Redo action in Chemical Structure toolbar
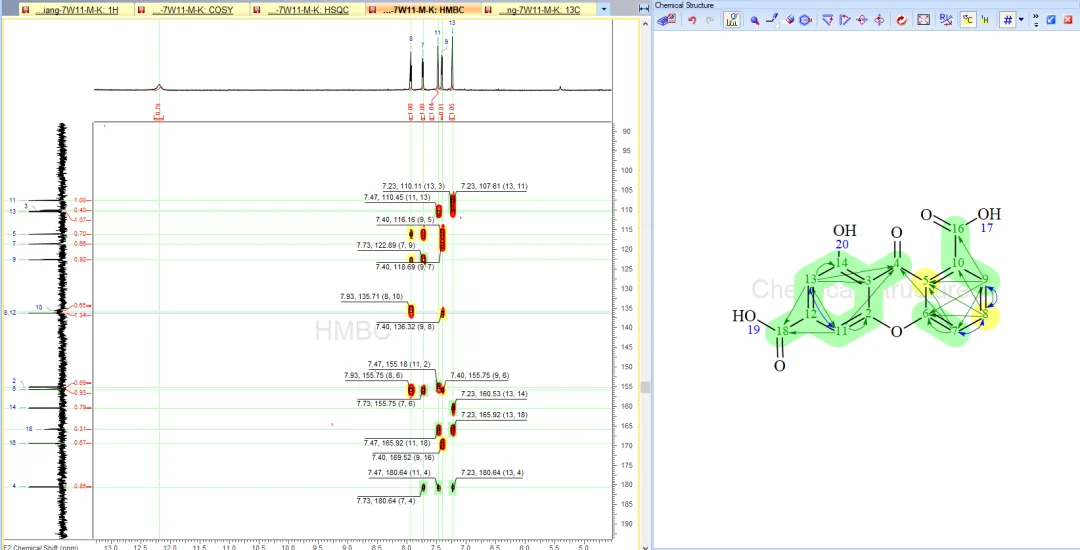 (709, 20)
